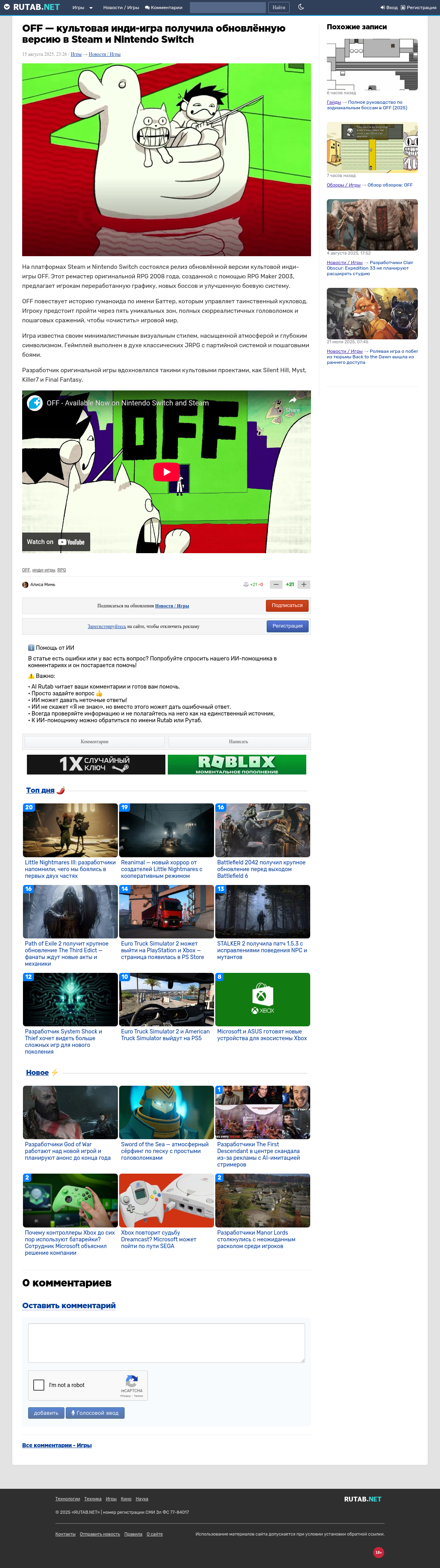Open the Игры dropdown menu in header
The height and width of the screenshot is (1568, 440).
pyautogui.click(x=82, y=7)
